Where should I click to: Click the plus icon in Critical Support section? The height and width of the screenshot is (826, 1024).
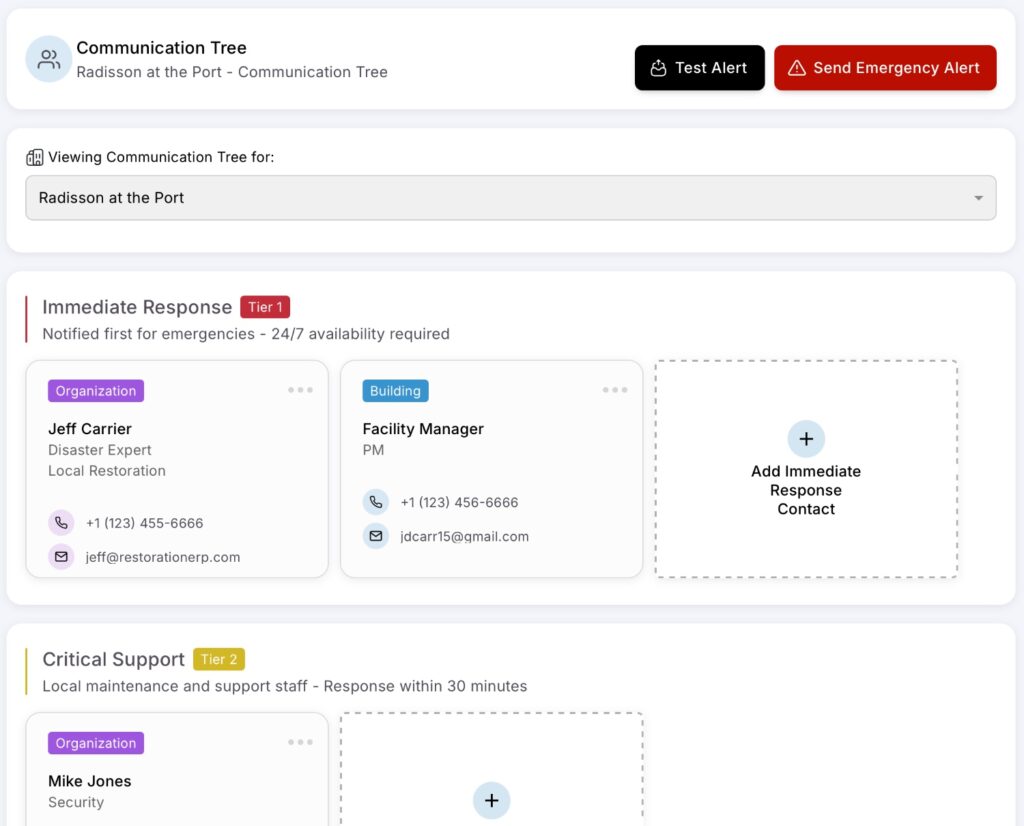[491, 800]
